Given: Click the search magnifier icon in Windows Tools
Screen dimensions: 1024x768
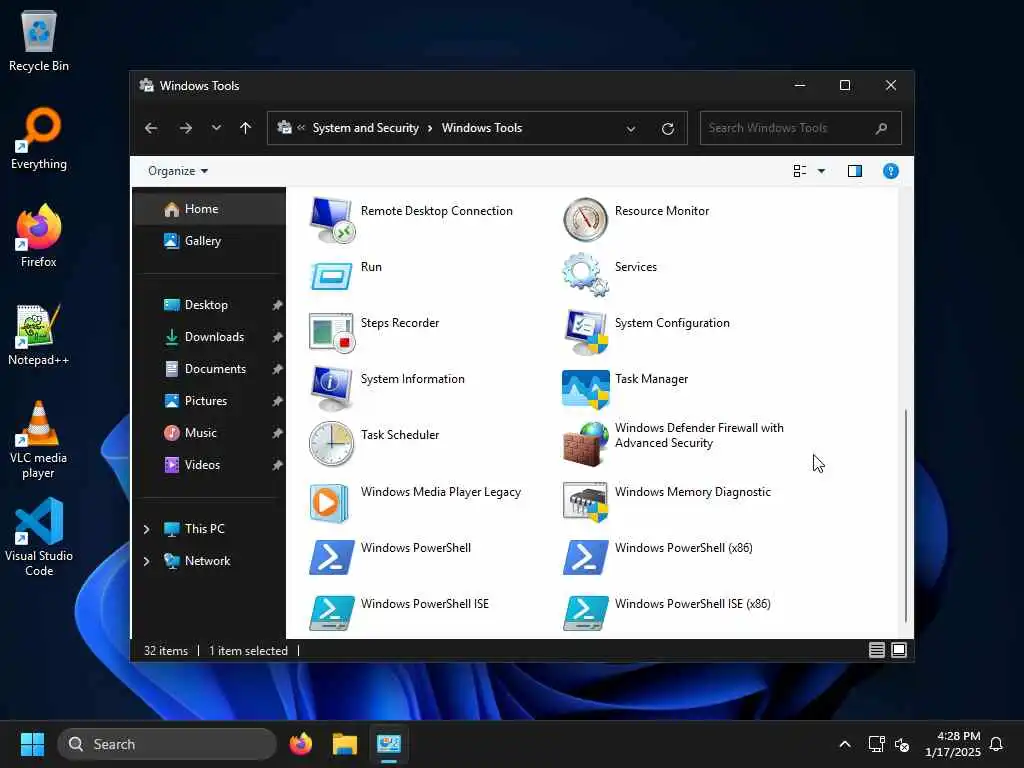Looking at the screenshot, I should [881, 128].
